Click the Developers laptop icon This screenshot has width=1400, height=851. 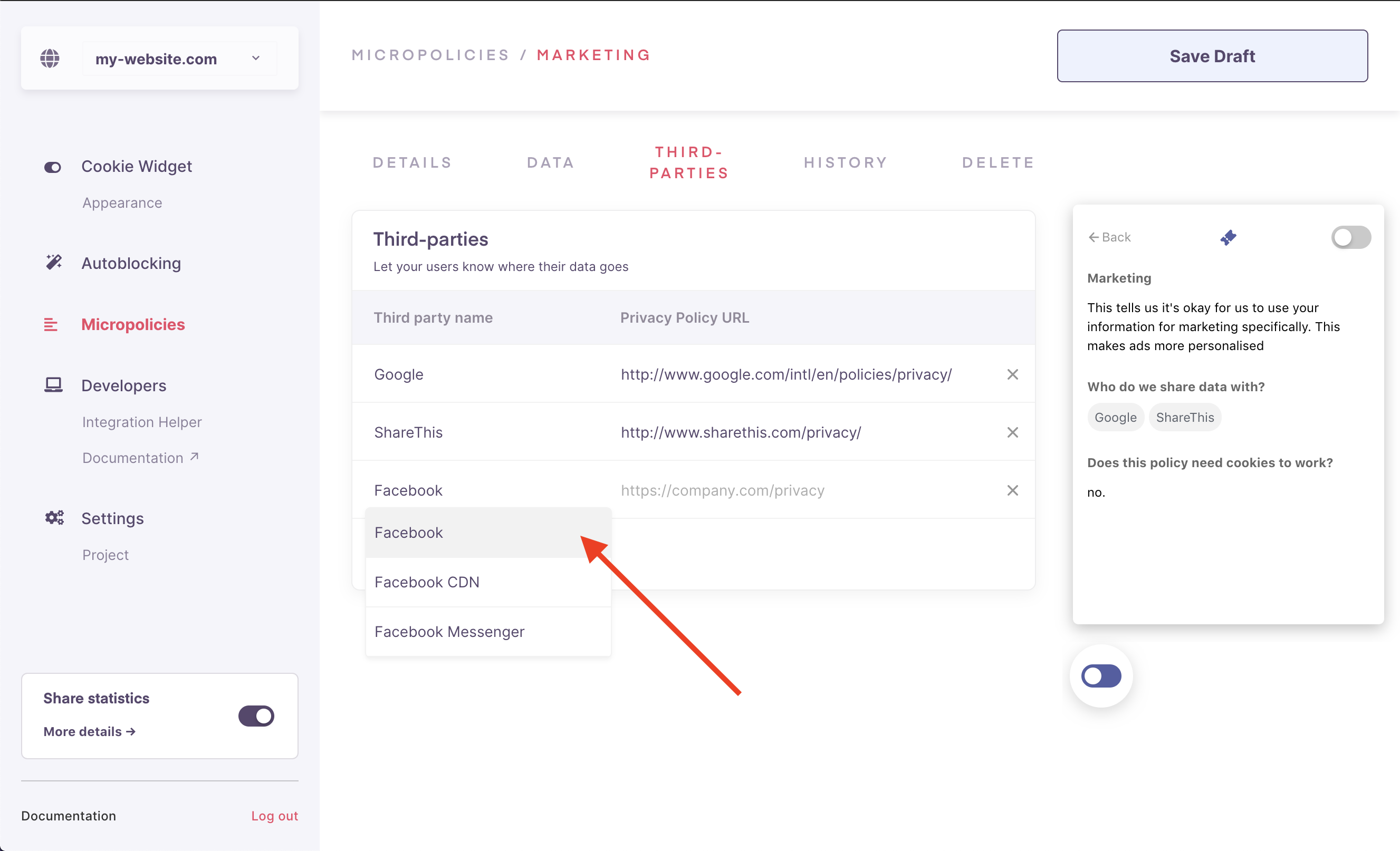[x=53, y=385]
